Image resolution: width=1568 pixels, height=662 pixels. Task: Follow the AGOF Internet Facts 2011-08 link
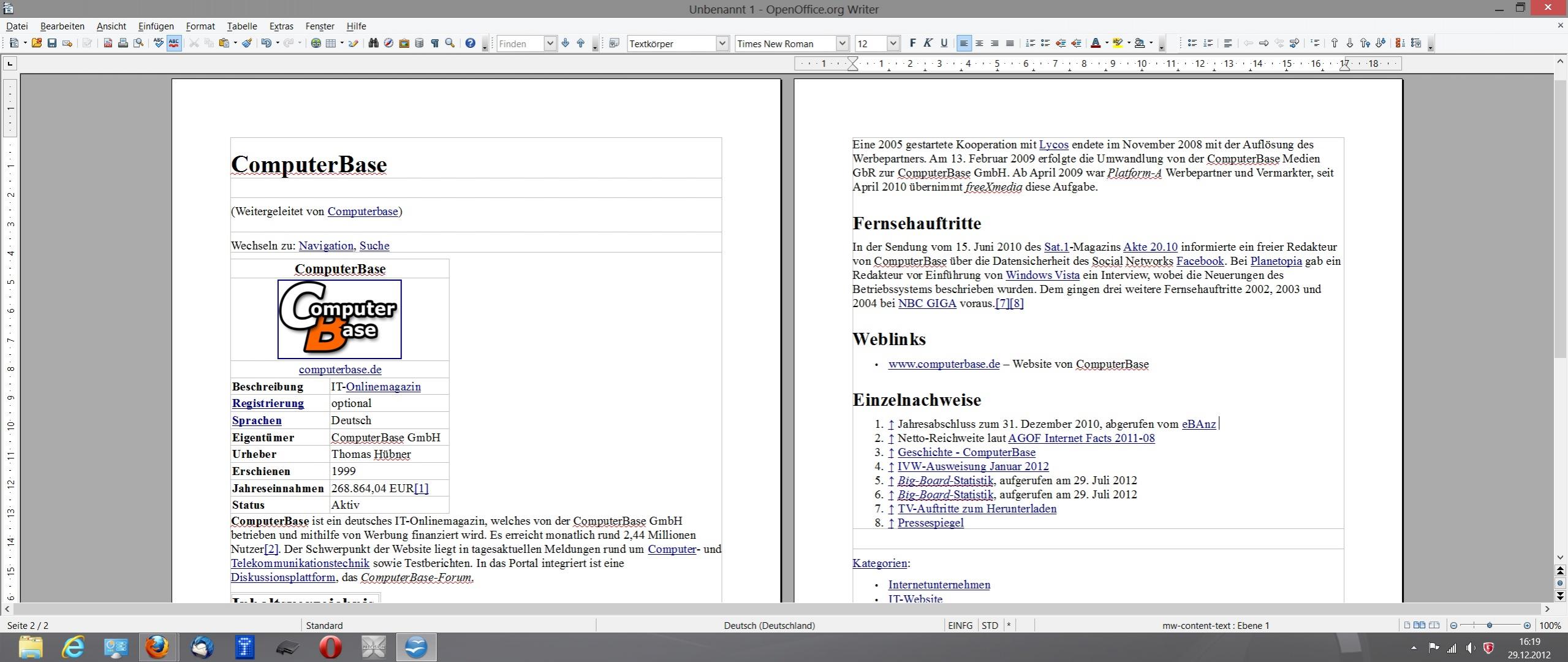pyautogui.click(x=1081, y=438)
